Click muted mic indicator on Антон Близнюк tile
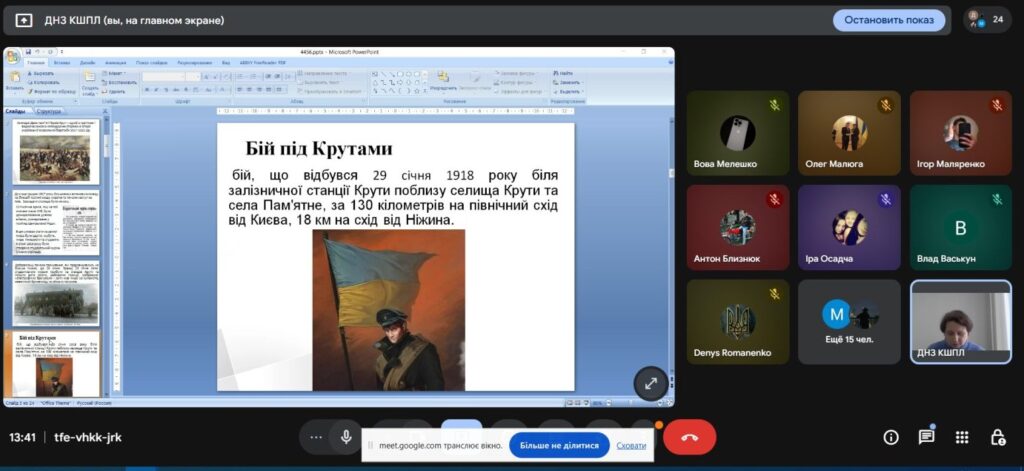This screenshot has width=1024, height=471. click(x=774, y=199)
